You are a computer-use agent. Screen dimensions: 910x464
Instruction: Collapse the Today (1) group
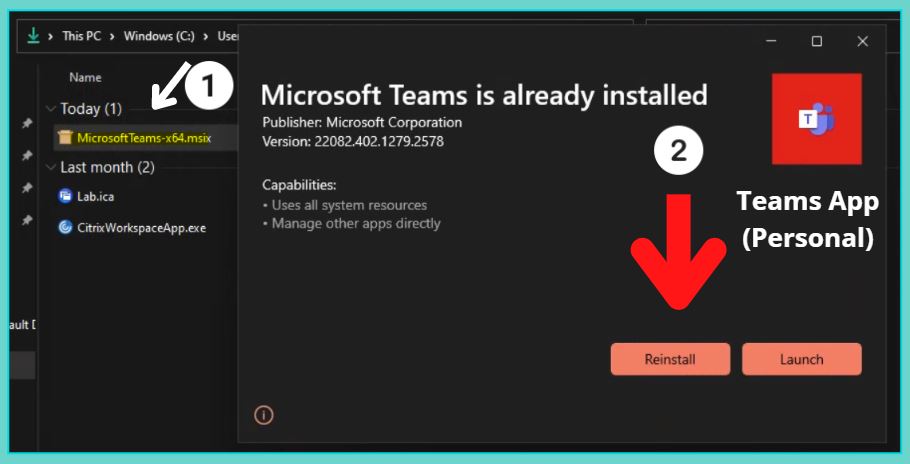(51, 108)
